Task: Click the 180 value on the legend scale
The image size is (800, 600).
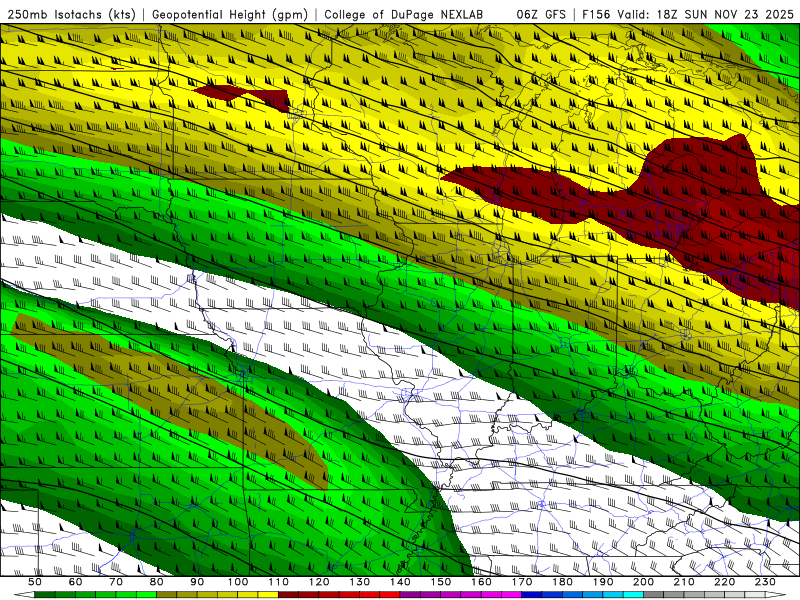Action: [x=563, y=582]
